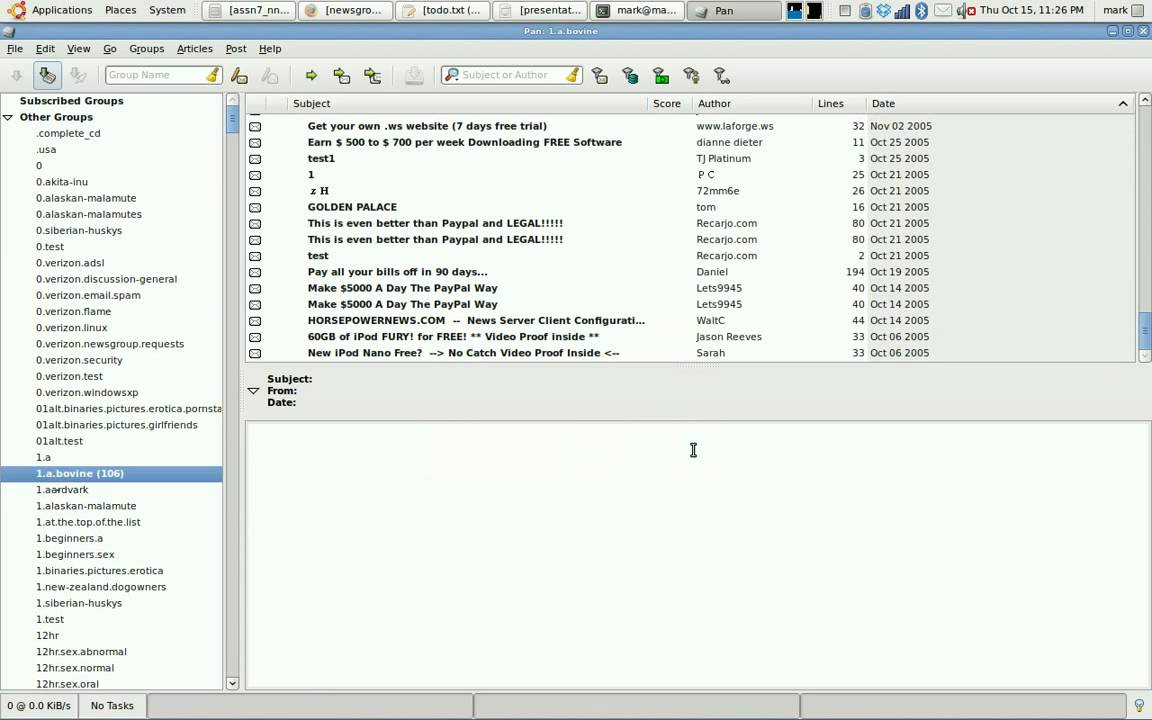This screenshot has height=720, width=1152.
Task: Select the 1.a.bovine (106) group
Action: point(111,473)
